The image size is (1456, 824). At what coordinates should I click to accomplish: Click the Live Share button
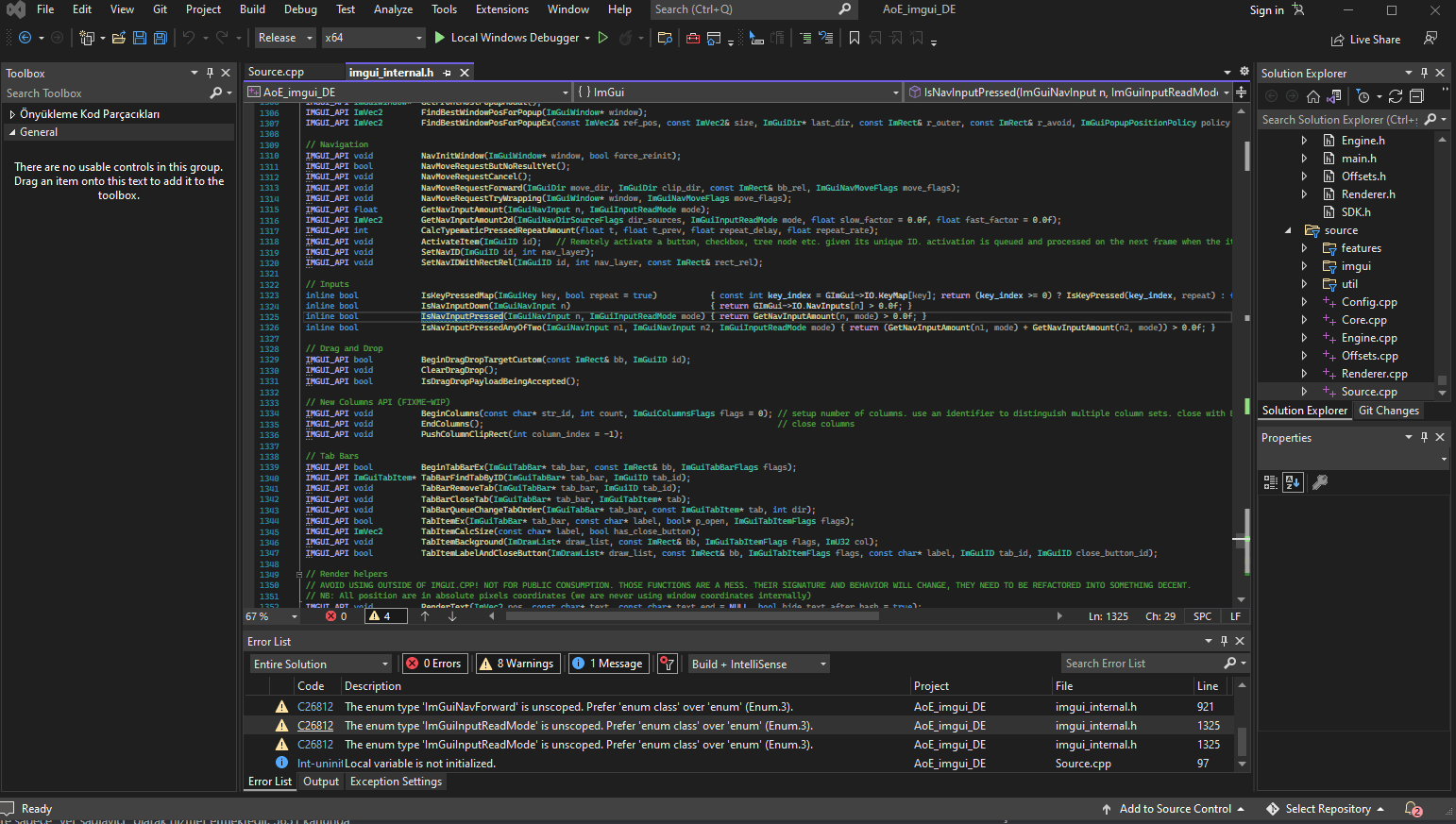(1365, 40)
